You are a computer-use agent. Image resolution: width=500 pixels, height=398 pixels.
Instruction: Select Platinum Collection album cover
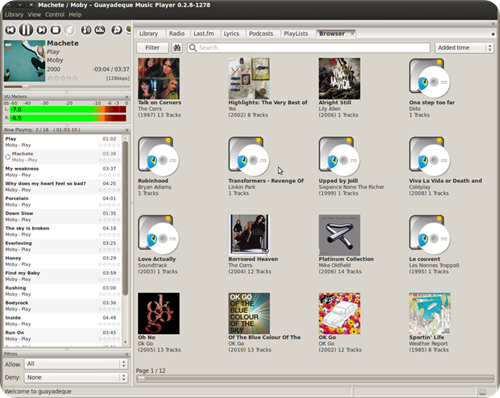pos(339,235)
